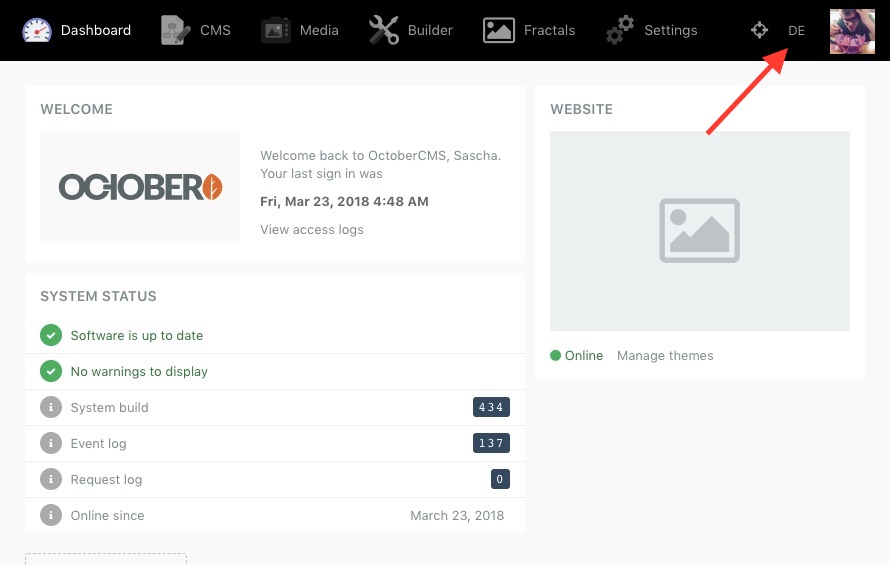Open the user avatar menu

tap(852, 31)
